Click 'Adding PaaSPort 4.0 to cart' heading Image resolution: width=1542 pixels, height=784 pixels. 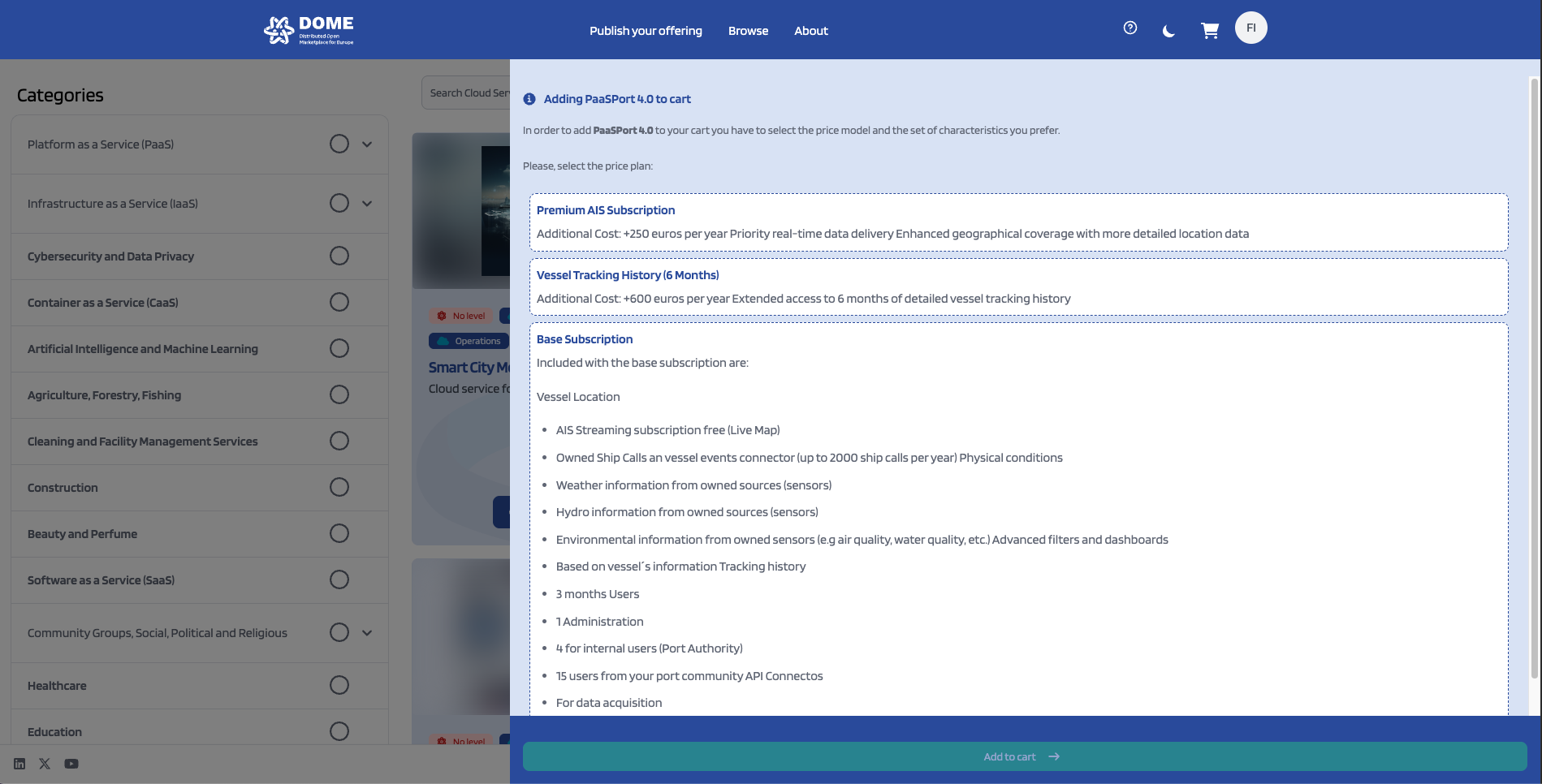point(617,99)
